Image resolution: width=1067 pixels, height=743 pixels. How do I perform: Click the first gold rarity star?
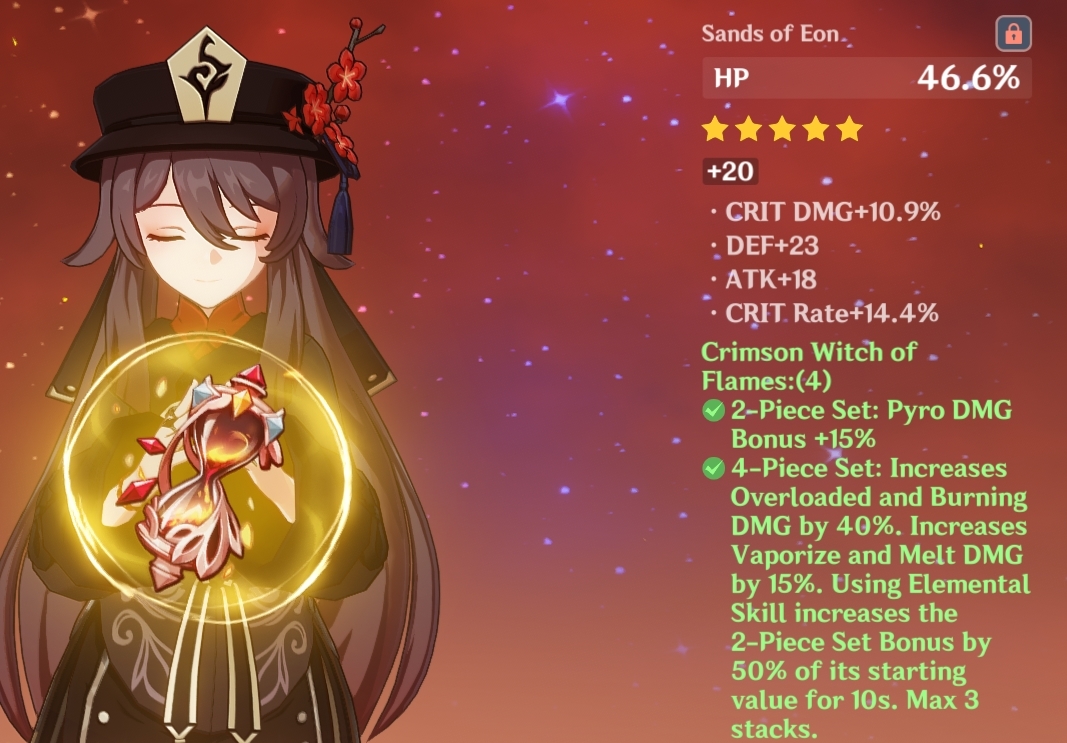pyautogui.click(x=715, y=129)
